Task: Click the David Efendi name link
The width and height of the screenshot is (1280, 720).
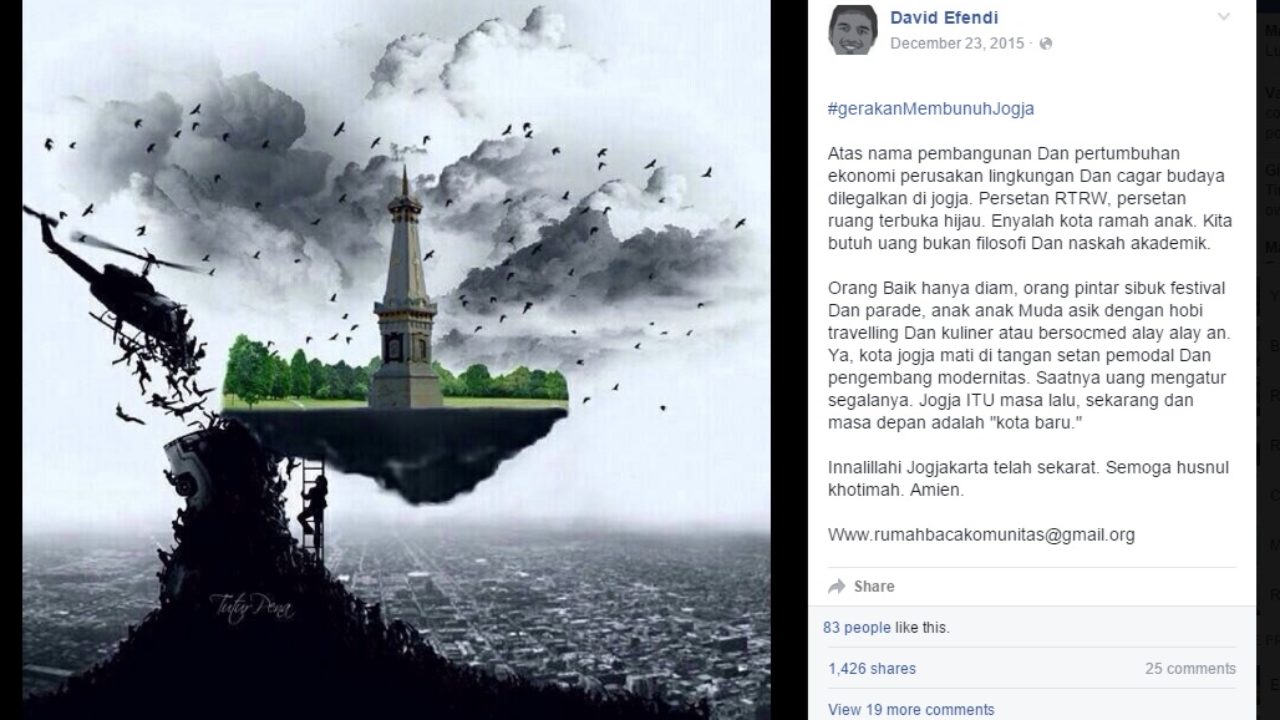Action: [944, 18]
